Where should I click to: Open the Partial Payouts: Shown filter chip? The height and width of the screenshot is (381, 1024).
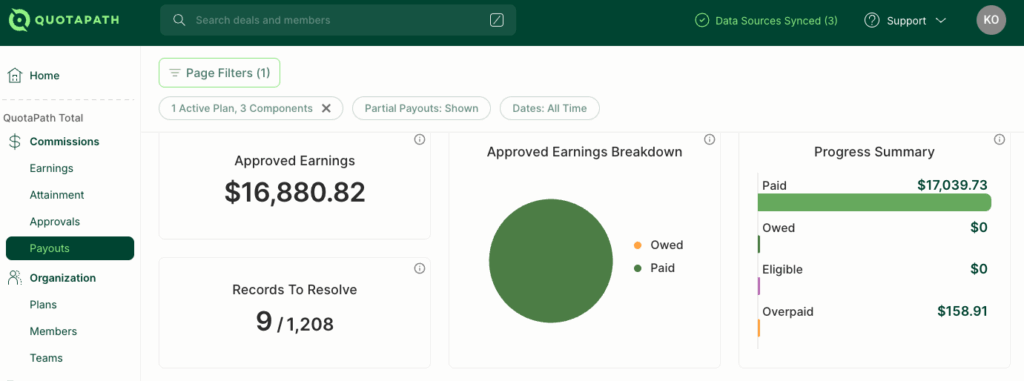tap(422, 108)
